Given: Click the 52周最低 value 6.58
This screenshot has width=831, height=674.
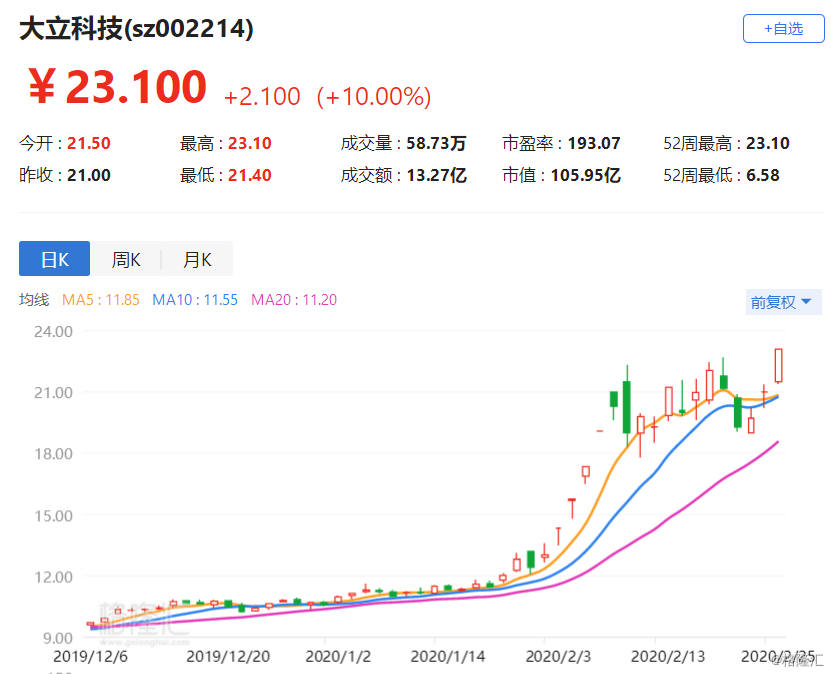Looking at the screenshot, I should pyautogui.click(x=763, y=175).
